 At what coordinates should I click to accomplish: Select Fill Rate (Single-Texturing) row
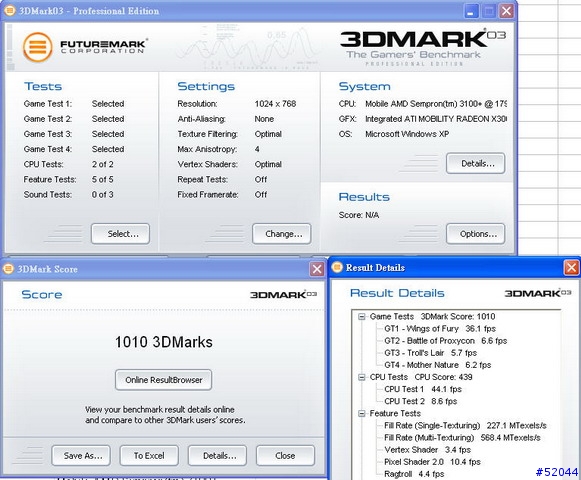tap(465, 426)
